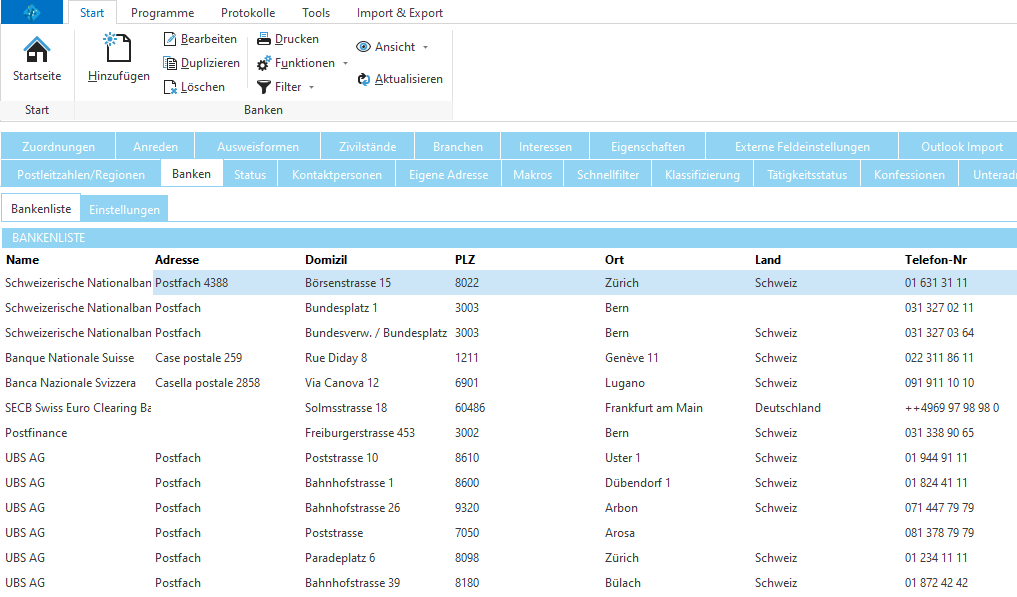The image size is (1017, 597).
Task: Click the Löschen delete icon
Action: coord(170,87)
